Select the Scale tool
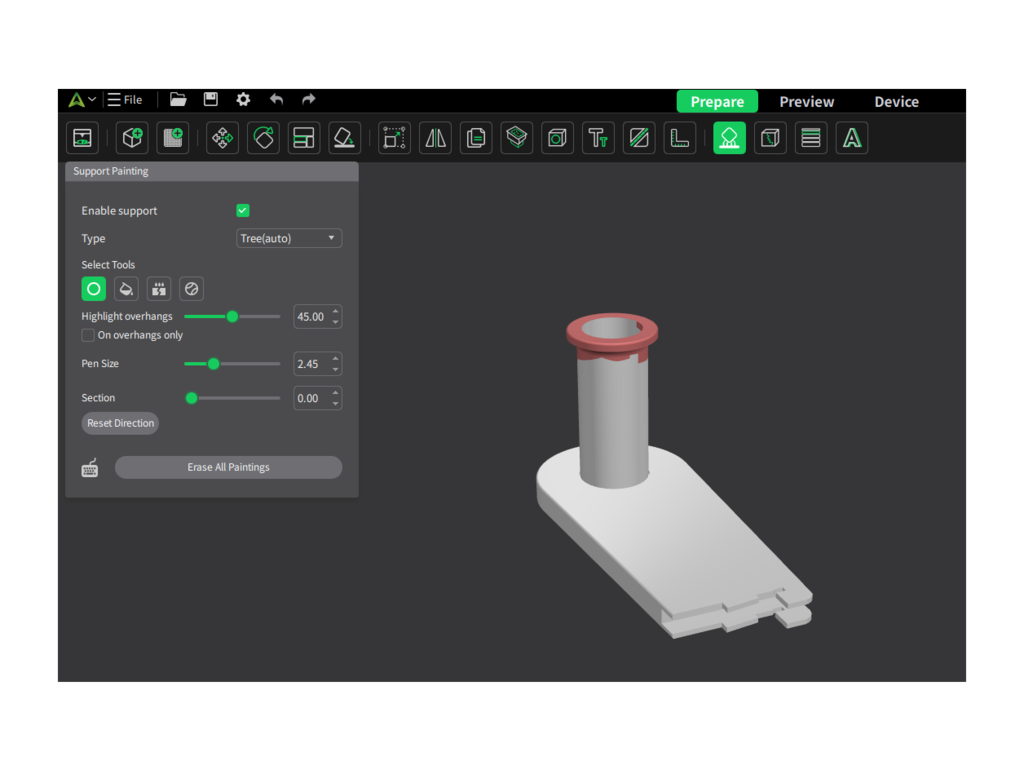 [x=394, y=138]
